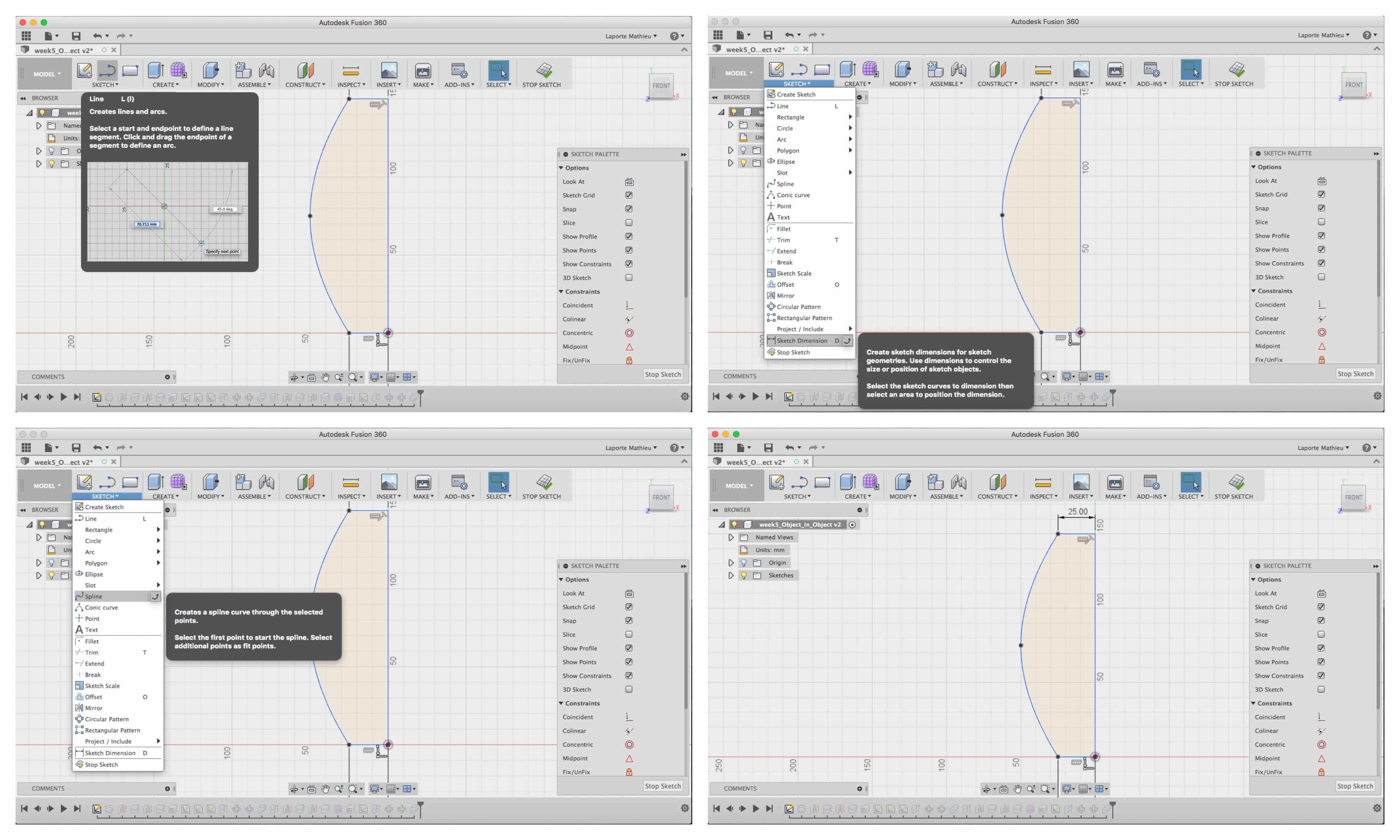In the window with the Spline tooltip, choose Mirror from the Sketch menu
Screen dimensions: 1400x840
click(118, 708)
